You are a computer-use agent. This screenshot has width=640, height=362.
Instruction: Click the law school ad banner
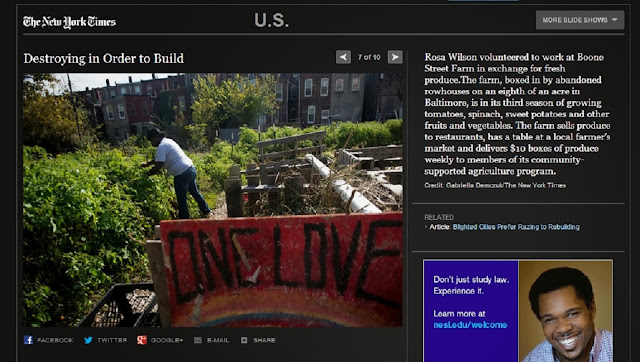(518, 311)
